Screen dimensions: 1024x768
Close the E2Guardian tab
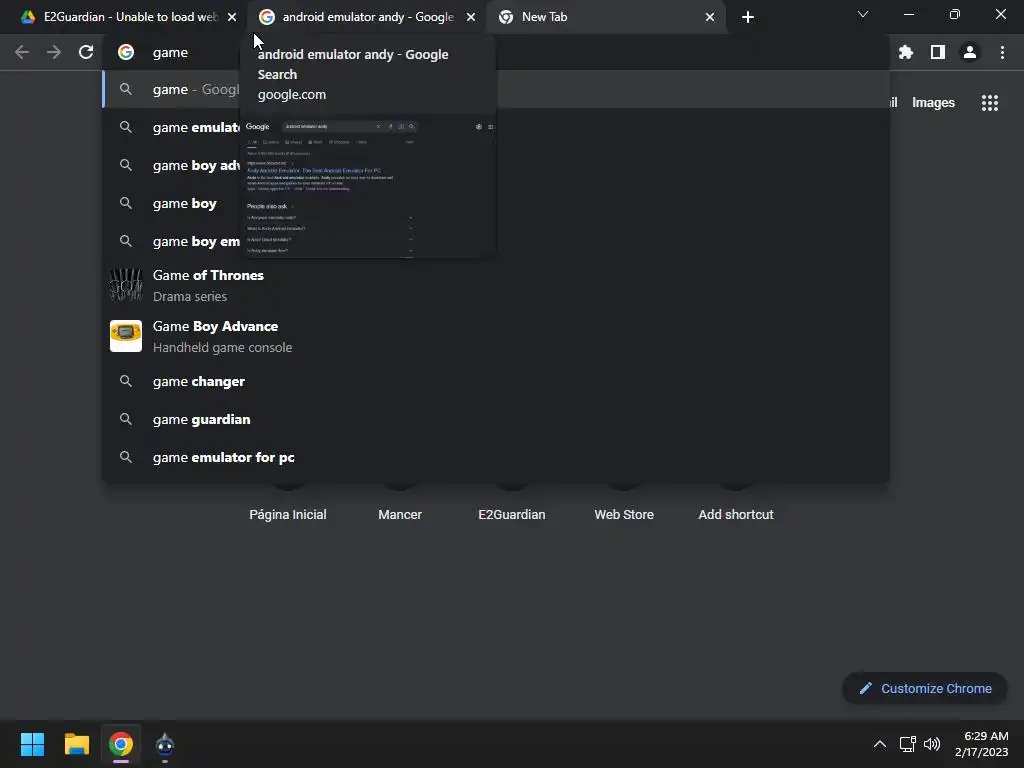(x=232, y=17)
